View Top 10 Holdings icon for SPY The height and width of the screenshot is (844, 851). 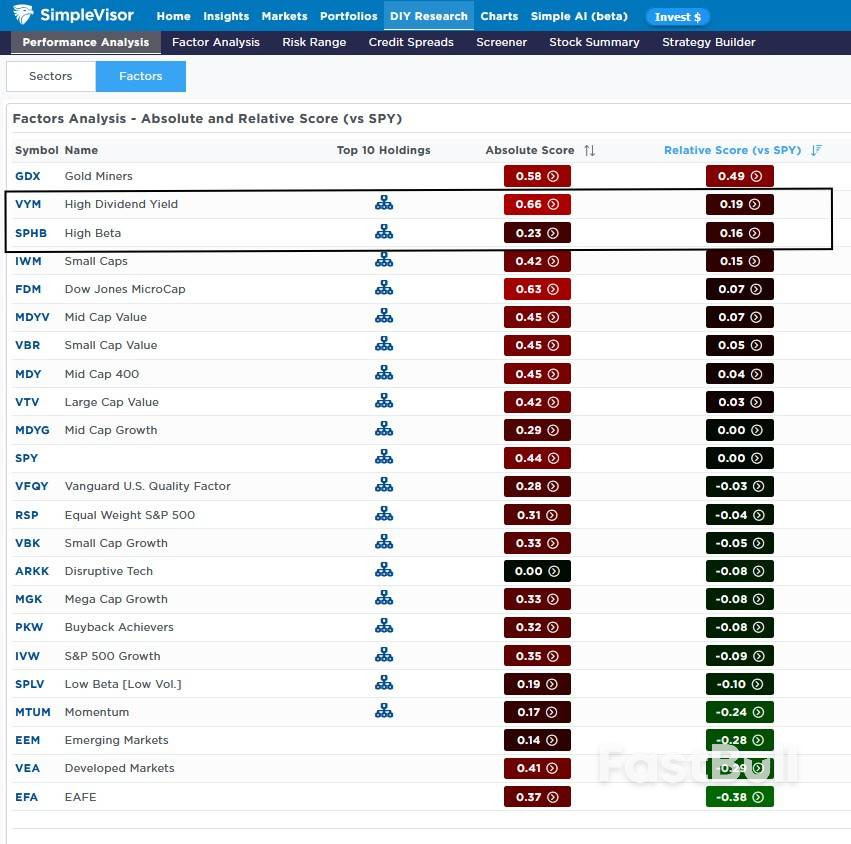pyautogui.click(x=384, y=458)
